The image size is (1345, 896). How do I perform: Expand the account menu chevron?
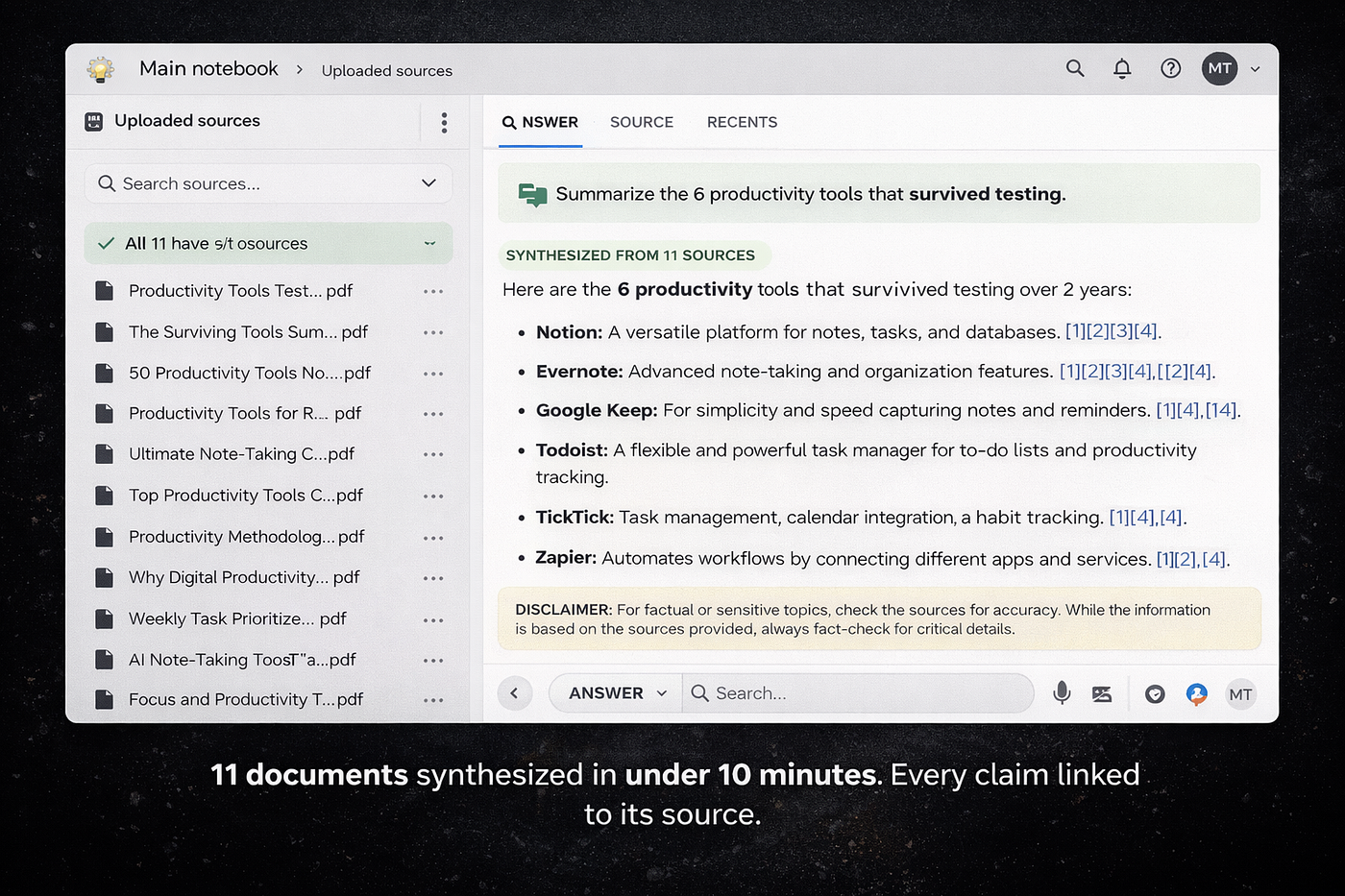[x=1255, y=69]
